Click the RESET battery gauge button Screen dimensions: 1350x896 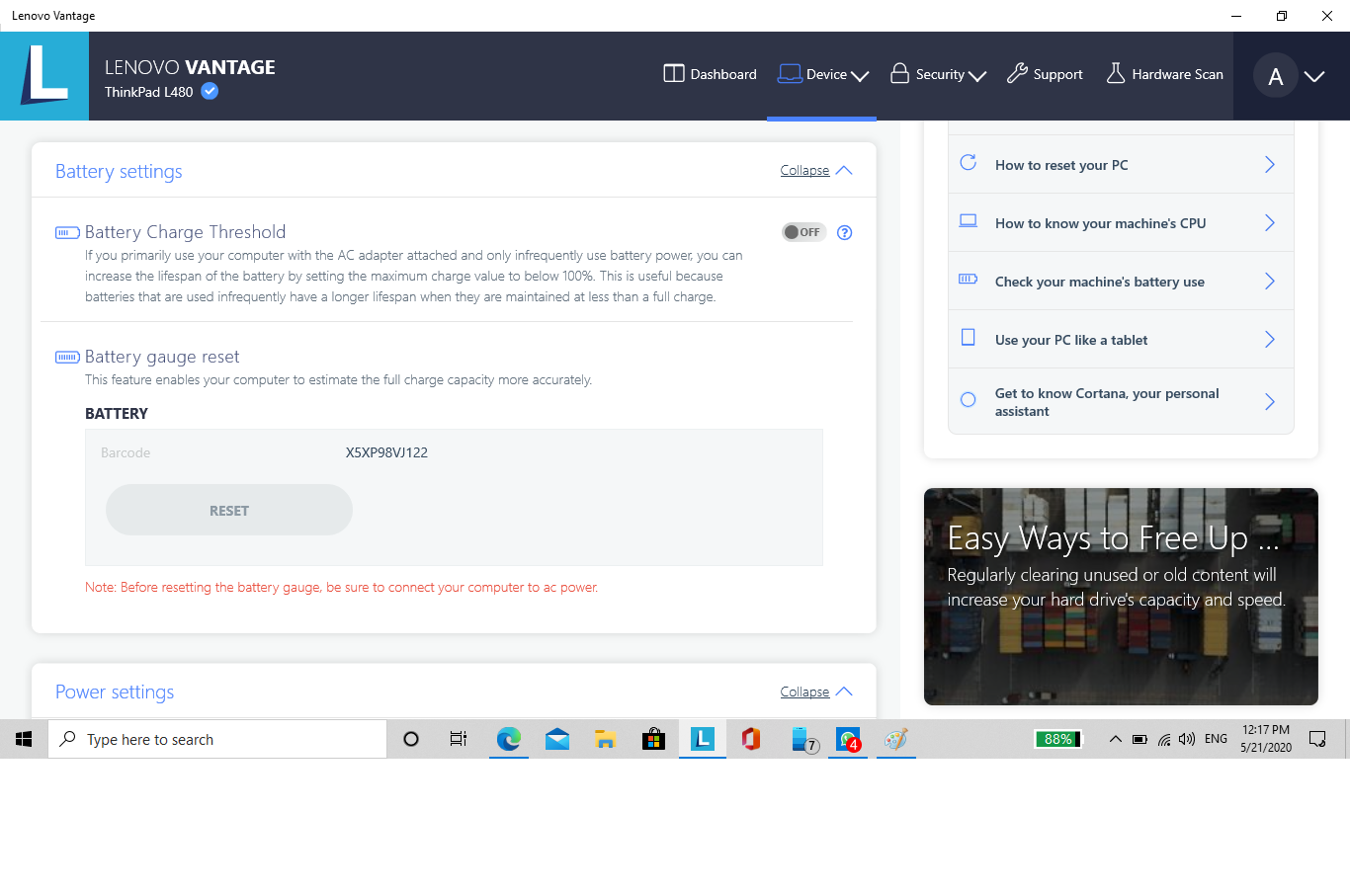[x=229, y=510]
